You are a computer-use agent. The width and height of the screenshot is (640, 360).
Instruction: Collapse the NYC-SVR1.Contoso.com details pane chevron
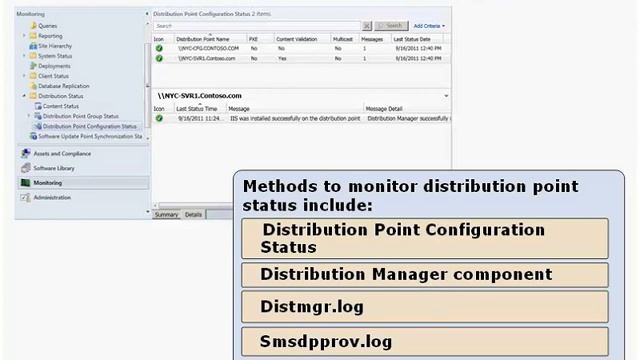click(x=446, y=96)
